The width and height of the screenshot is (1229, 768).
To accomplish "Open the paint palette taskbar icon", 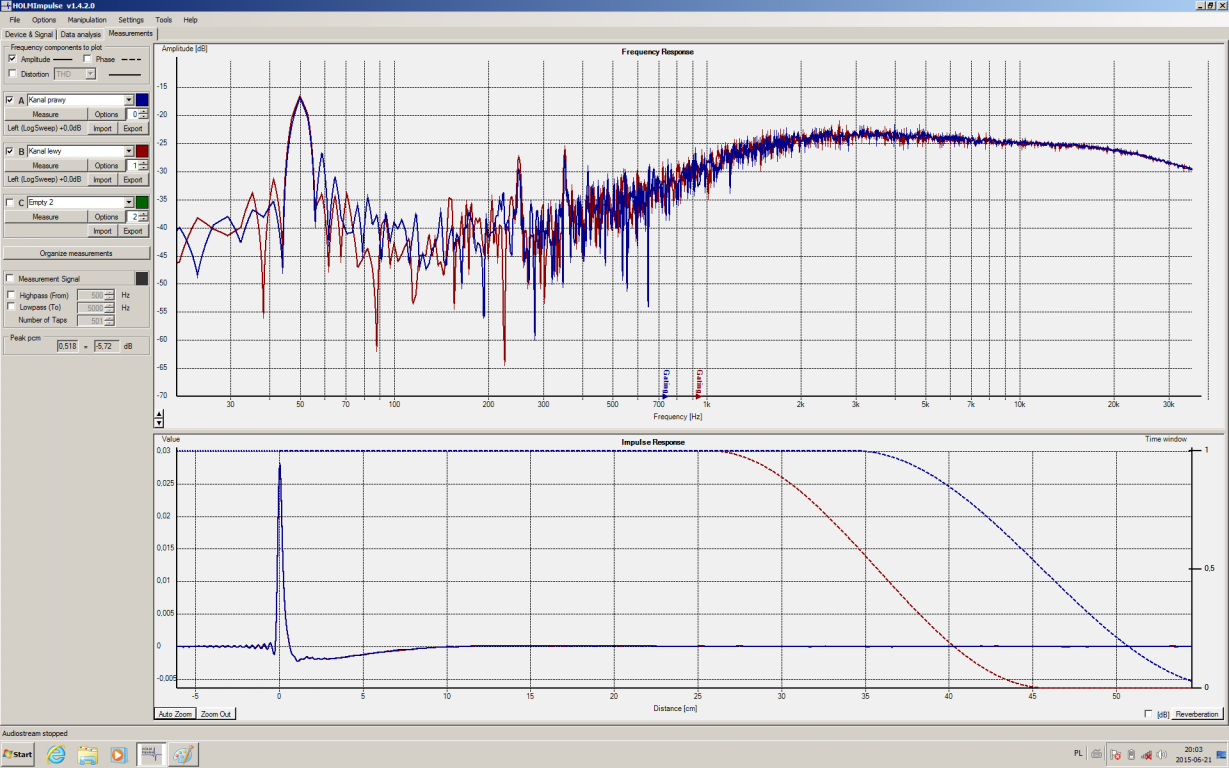I will pos(184,755).
